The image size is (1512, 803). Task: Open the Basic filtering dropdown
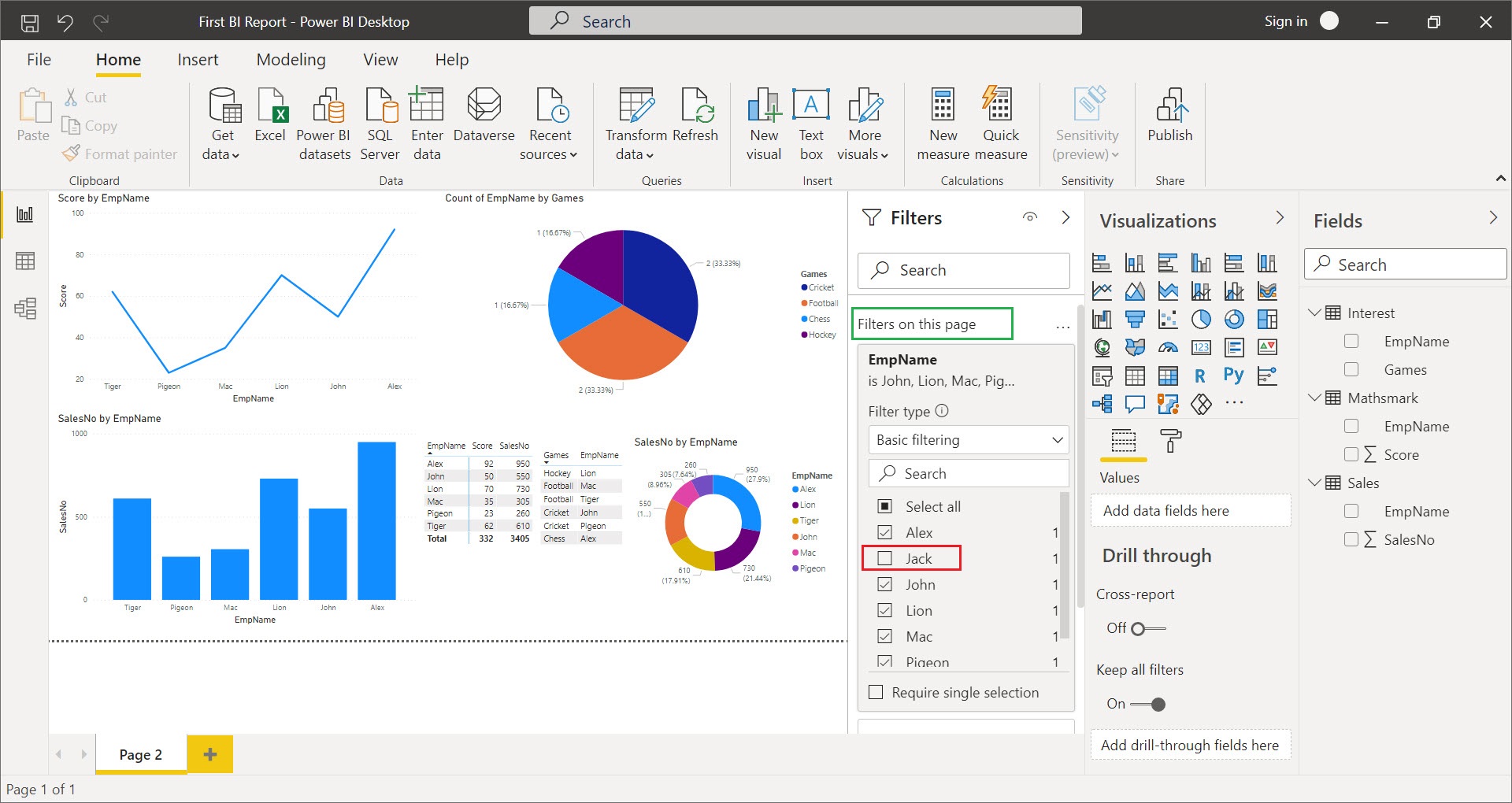(x=968, y=440)
